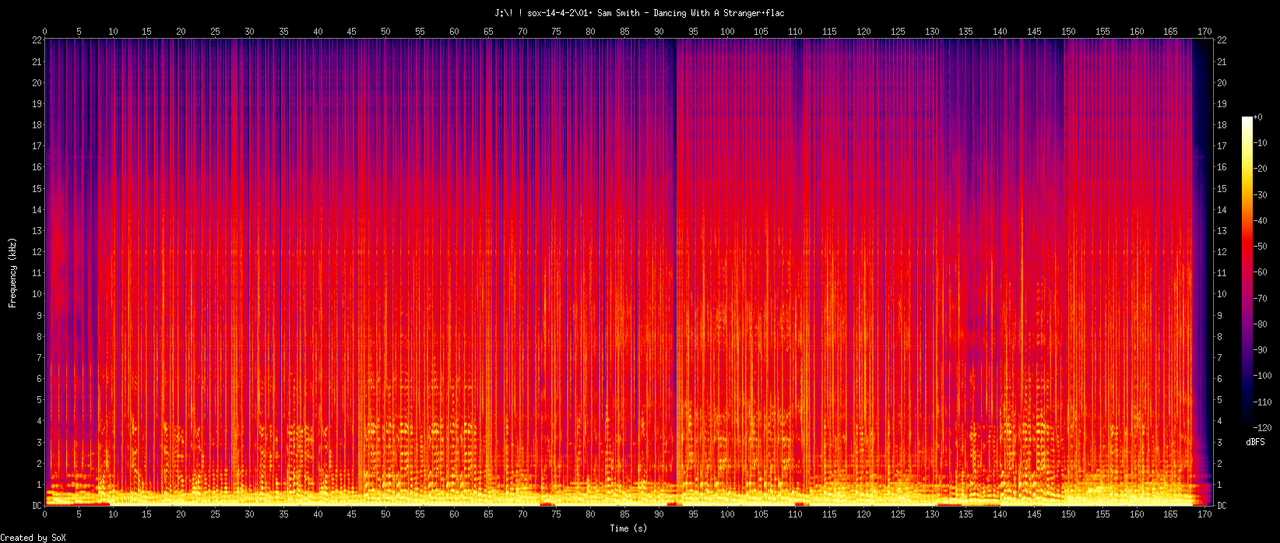This screenshot has width=1280, height=543.
Task: Click the '-30' value on the color scale
Action: pyautogui.click(x=1261, y=194)
